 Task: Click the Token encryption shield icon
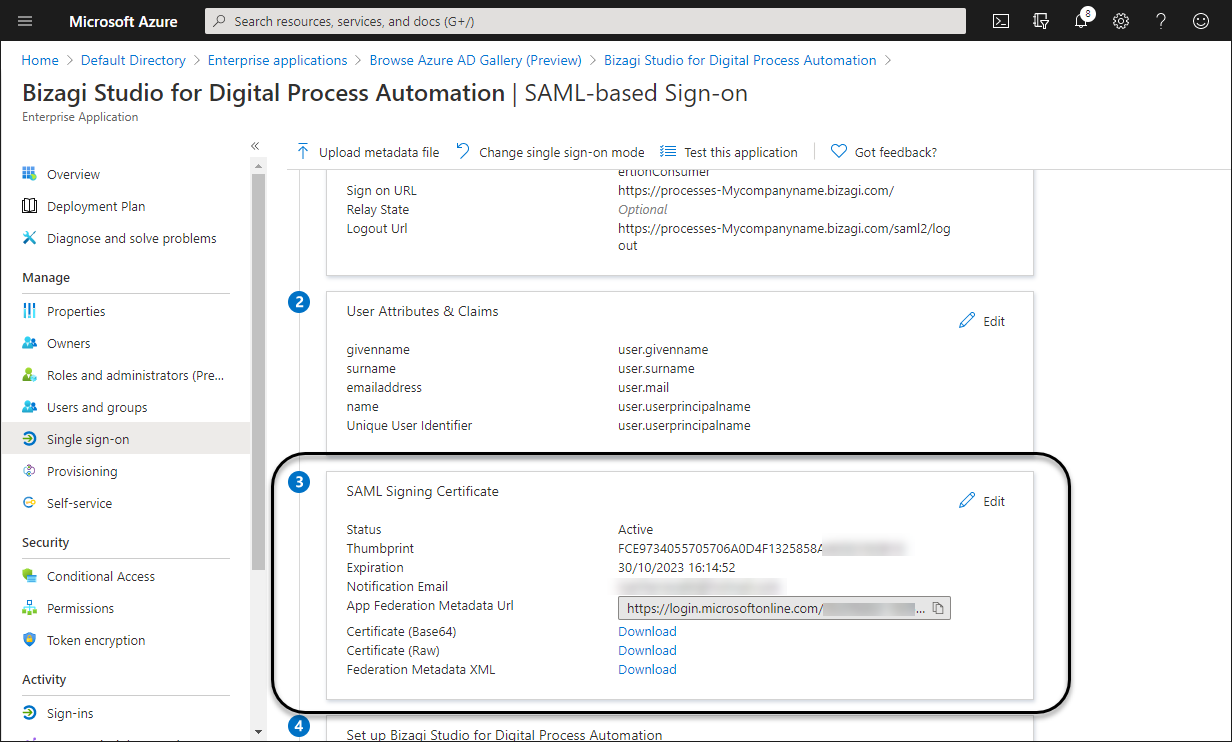pos(29,640)
